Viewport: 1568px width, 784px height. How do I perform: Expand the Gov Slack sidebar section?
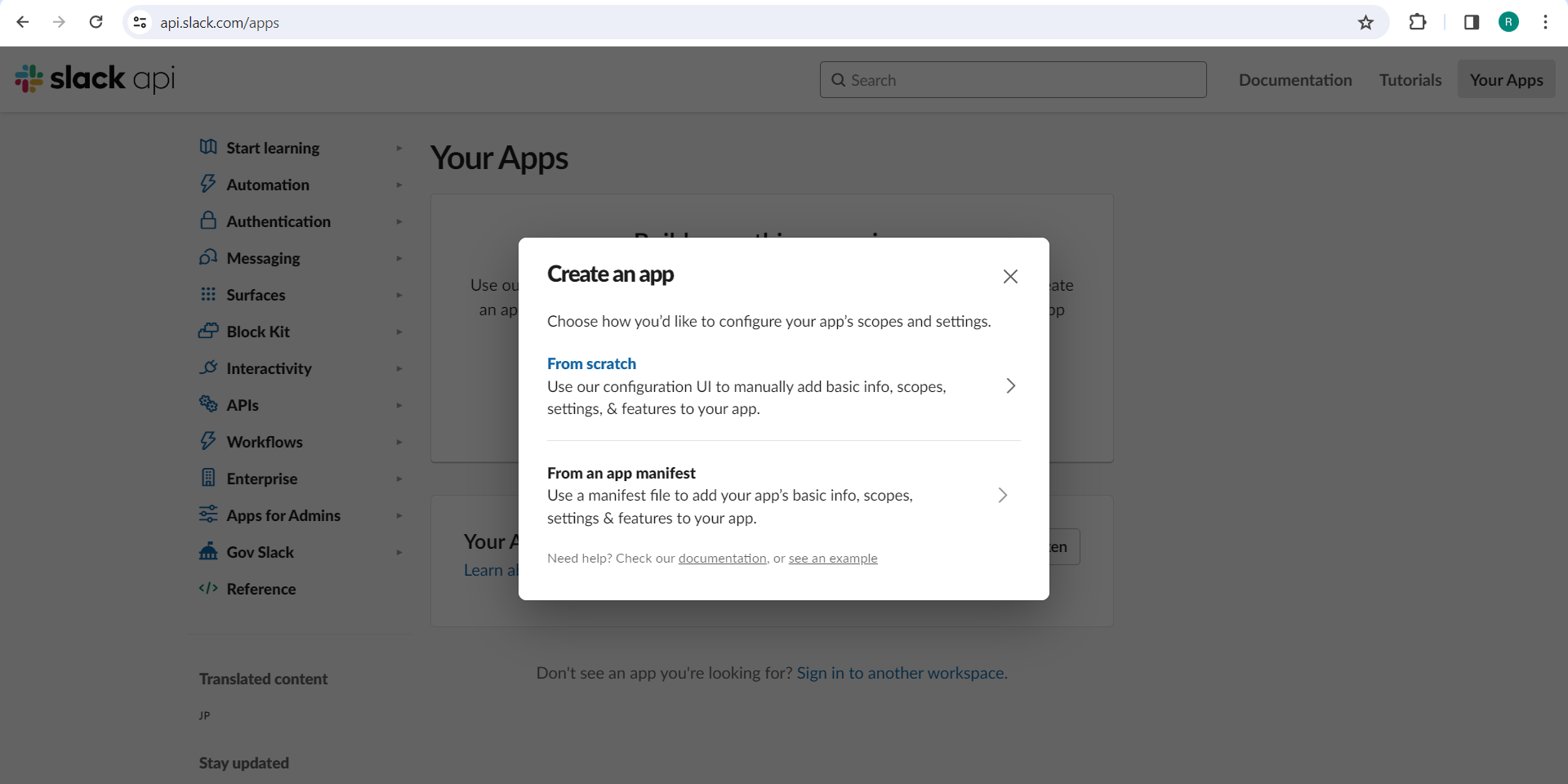tap(399, 552)
